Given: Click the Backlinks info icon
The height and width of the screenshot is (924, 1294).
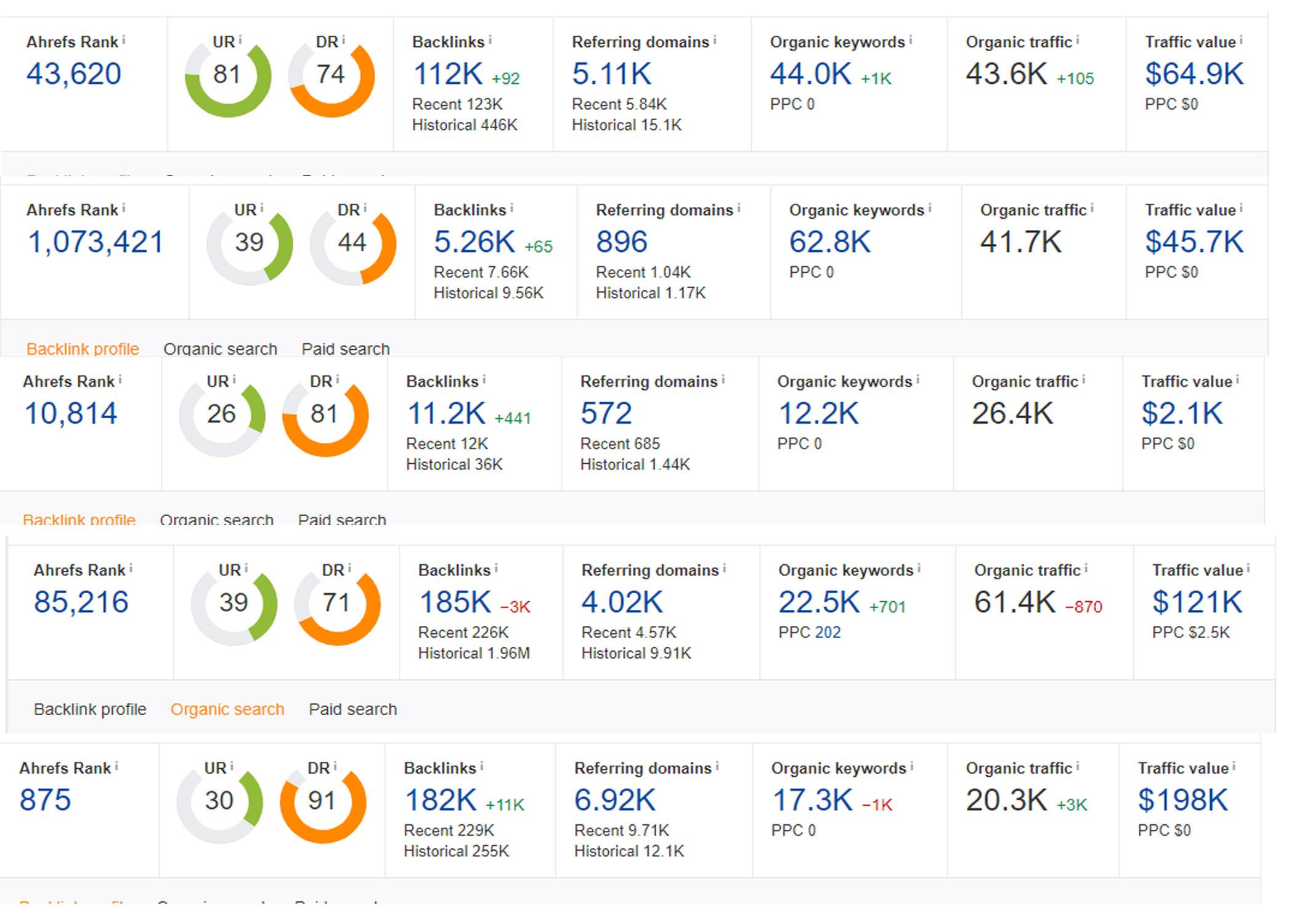Looking at the screenshot, I should pos(490,39).
